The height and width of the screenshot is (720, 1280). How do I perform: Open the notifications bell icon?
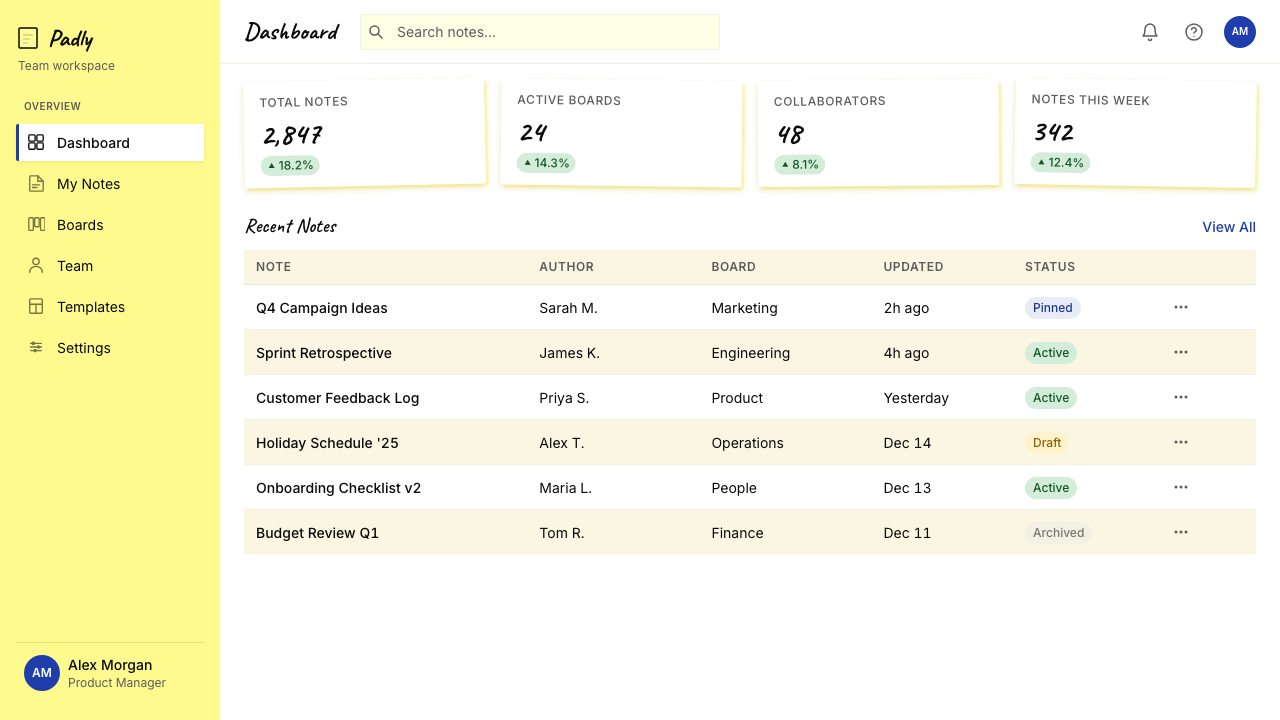1150,32
